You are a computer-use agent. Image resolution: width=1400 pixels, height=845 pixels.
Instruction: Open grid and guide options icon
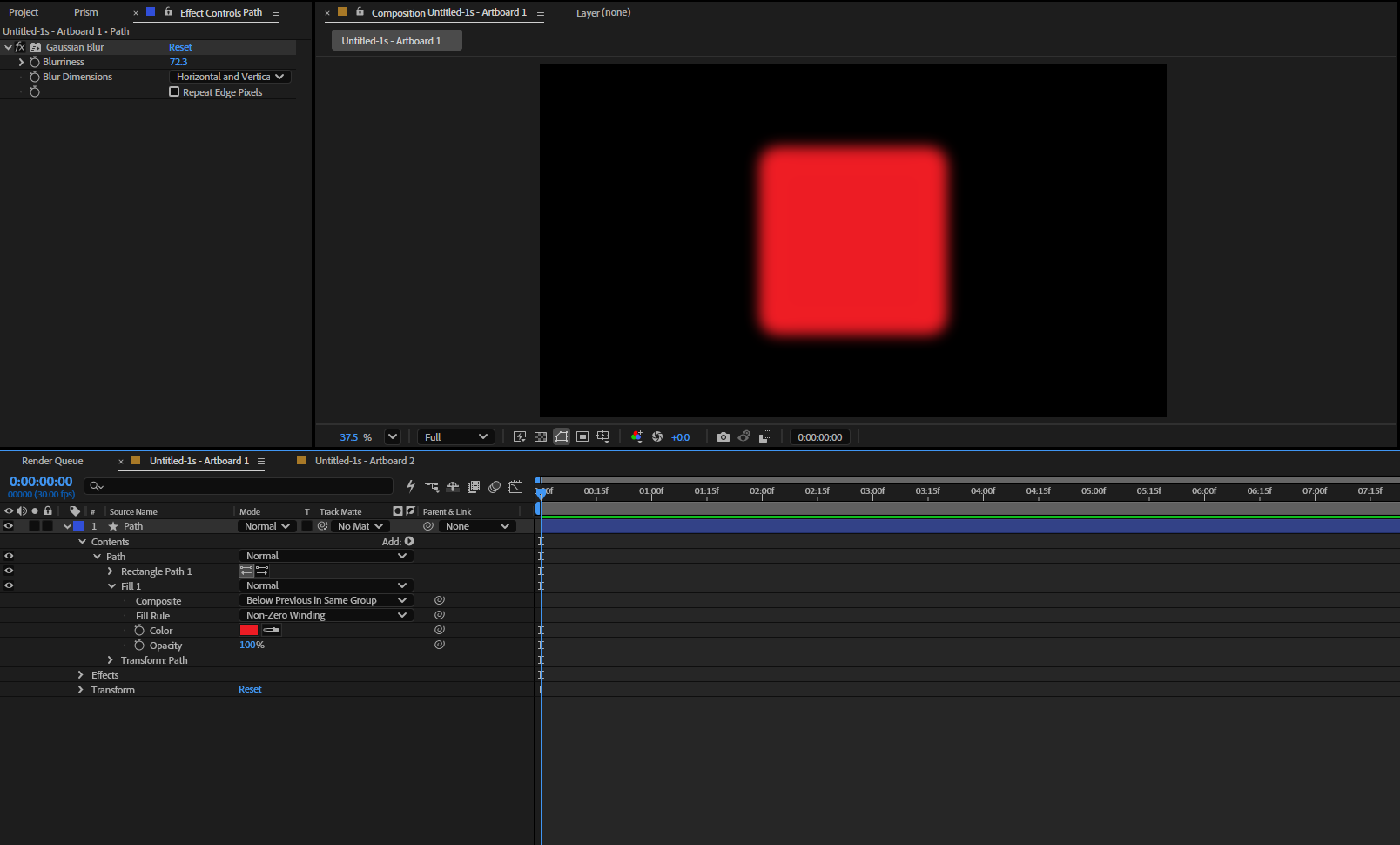coord(603,436)
